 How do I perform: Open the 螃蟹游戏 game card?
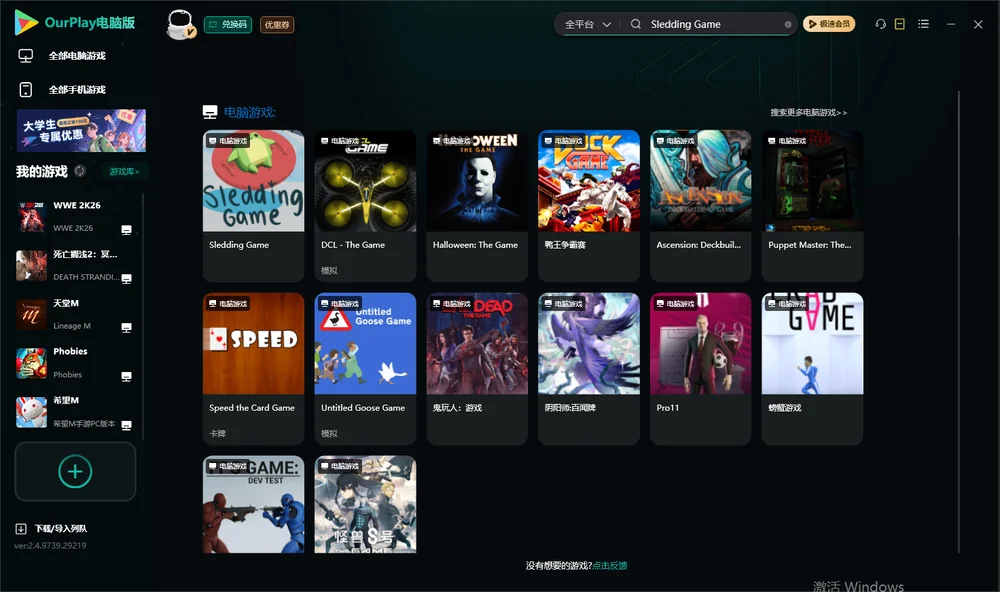click(812, 369)
